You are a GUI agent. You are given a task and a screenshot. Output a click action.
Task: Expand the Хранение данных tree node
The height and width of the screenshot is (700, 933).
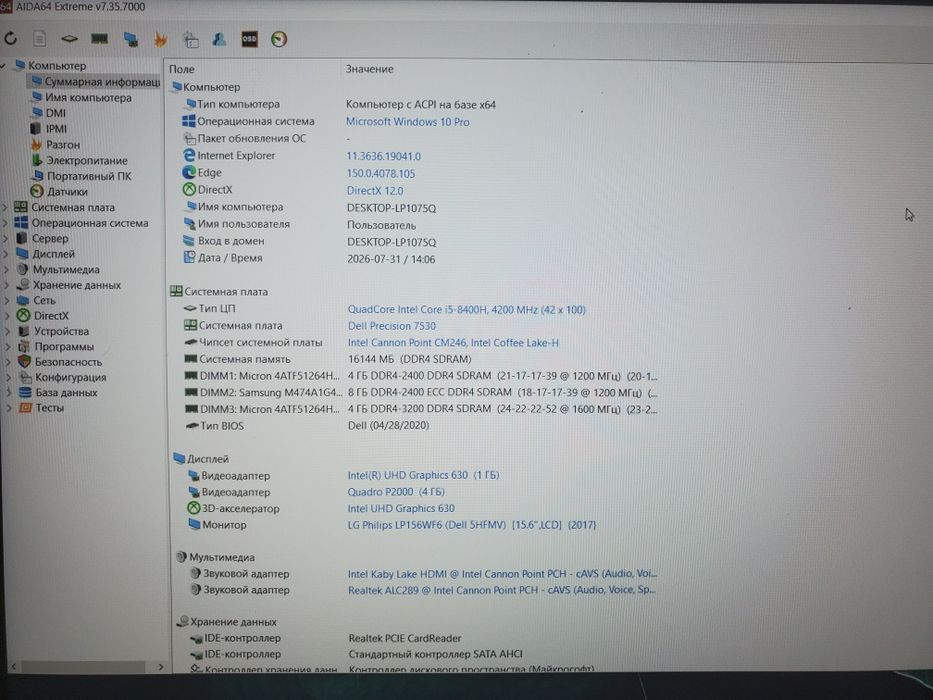[x=6, y=285]
